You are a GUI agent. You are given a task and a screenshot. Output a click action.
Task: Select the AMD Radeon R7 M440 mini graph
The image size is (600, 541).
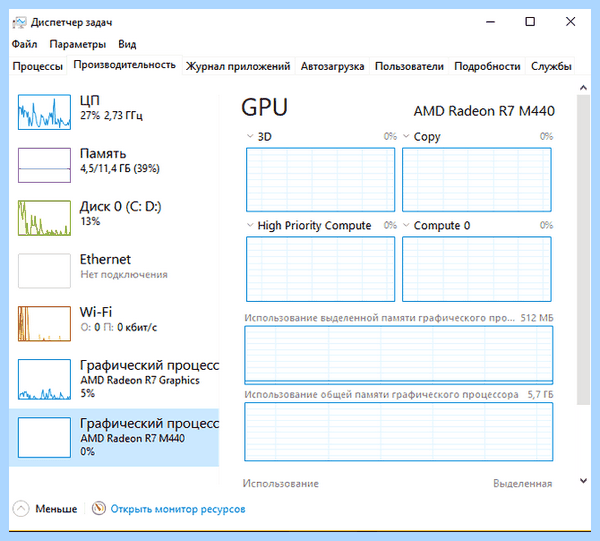pos(44,437)
